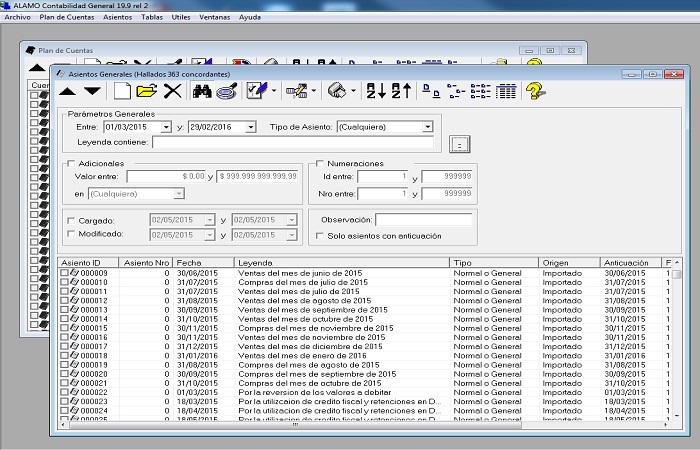Click up arrow icon in Plan de Cuentas window
The width and height of the screenshot is (700, 450).
tap(37, 68)
